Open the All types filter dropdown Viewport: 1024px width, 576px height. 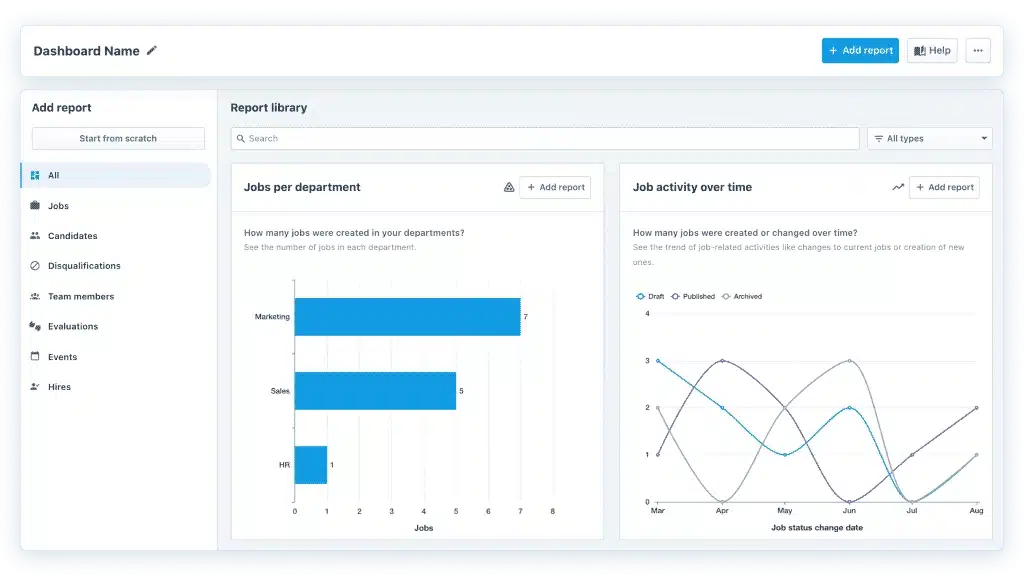pos(929,139)
